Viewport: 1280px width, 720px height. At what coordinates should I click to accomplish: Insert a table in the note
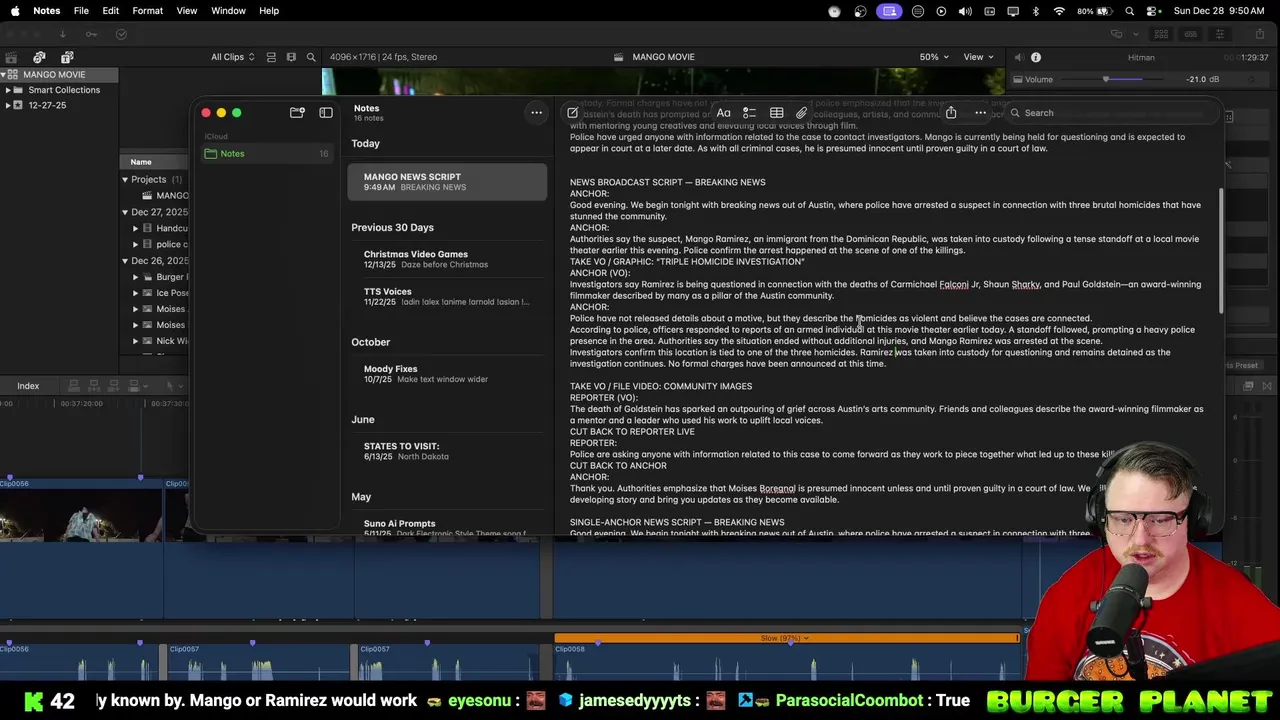[x=776, y=113]
